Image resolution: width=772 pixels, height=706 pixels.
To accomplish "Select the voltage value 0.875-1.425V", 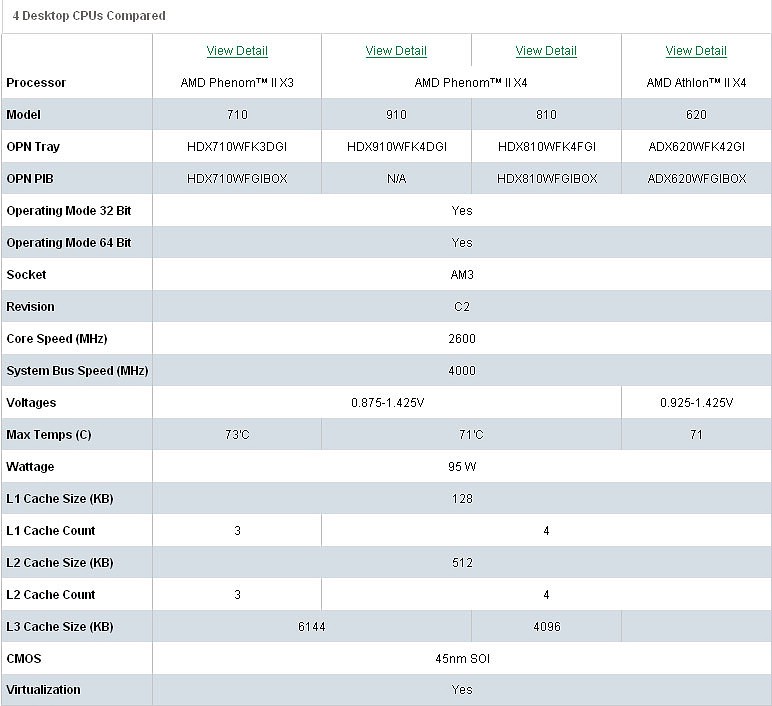I will click(x=387, y=403).
